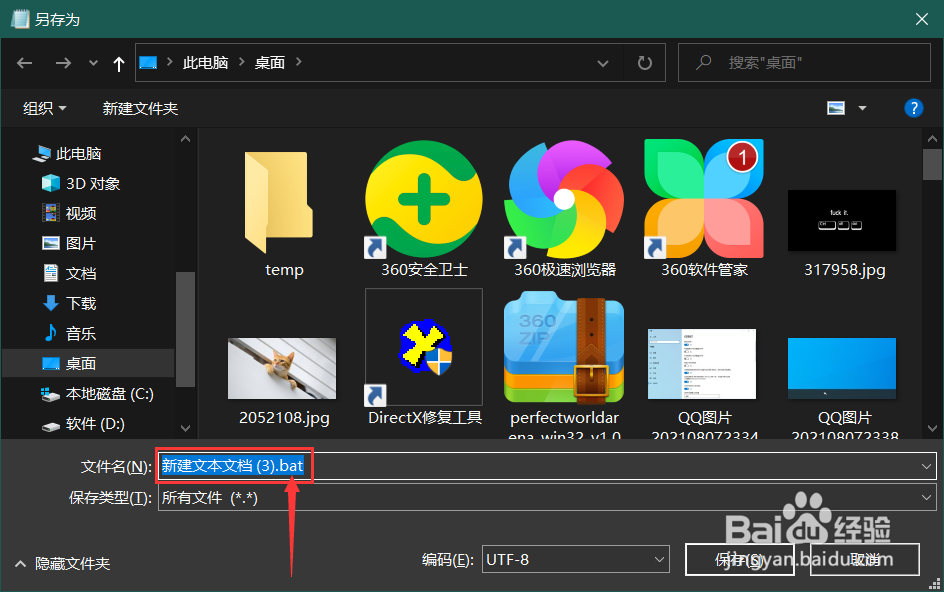Viewport: 944px width, 592px height.
Task: Close the 另存为 dialog
Action: (921, 19)
